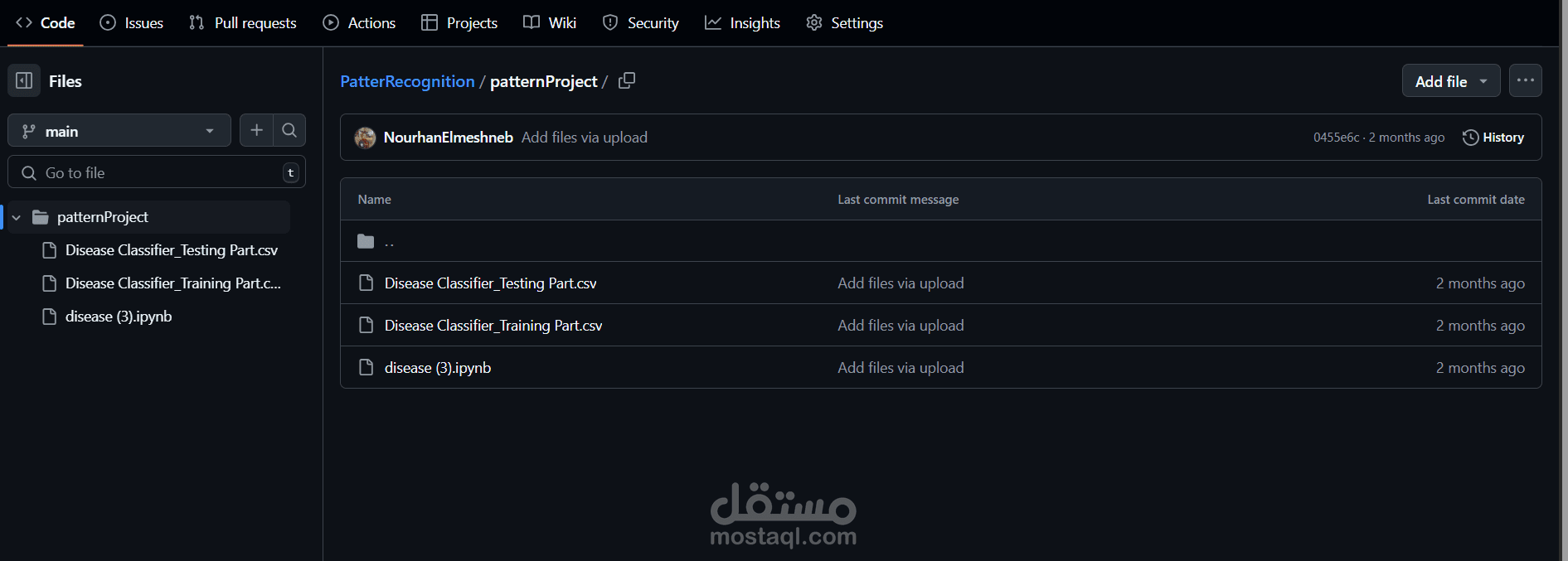Open the Security tab

(641, 23)
